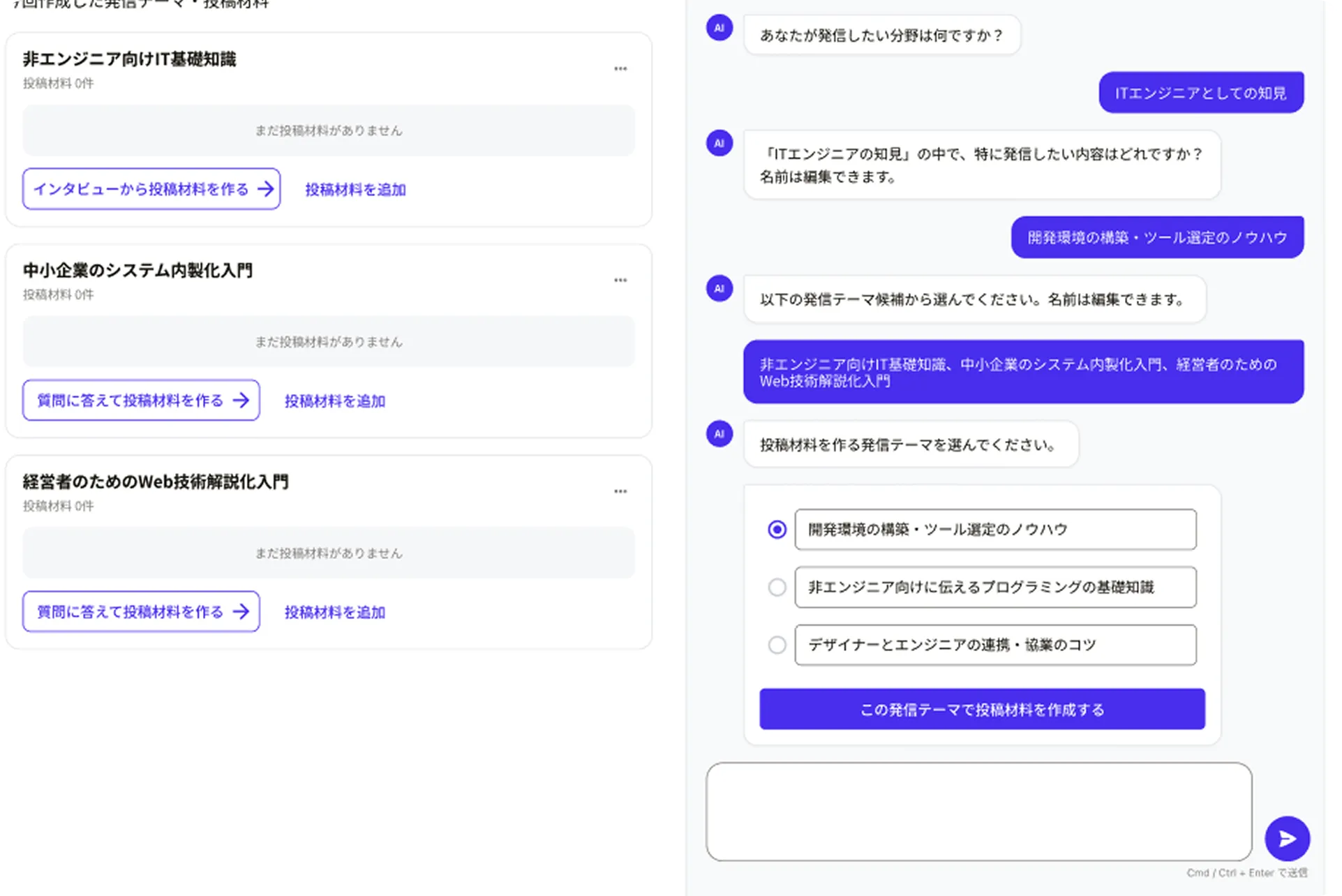Open the three-dot menu for 経営者のためのWeb技術解説化入門 card
The image size is (1342, 896).
[620, 492]
